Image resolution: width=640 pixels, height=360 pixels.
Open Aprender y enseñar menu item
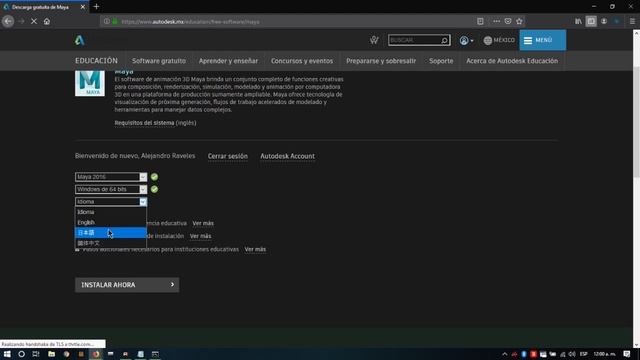click(x=228, y=61)
